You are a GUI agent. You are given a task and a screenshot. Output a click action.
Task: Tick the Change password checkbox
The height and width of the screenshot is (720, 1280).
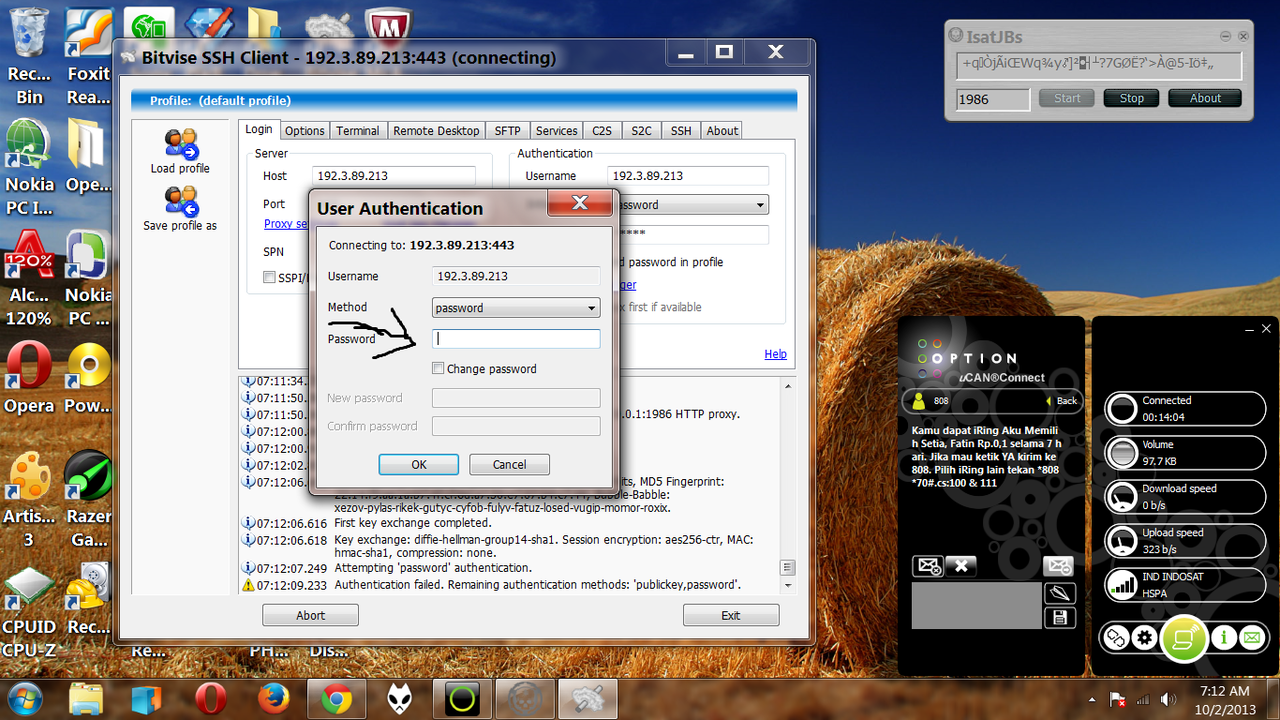(x=438, y=369)
